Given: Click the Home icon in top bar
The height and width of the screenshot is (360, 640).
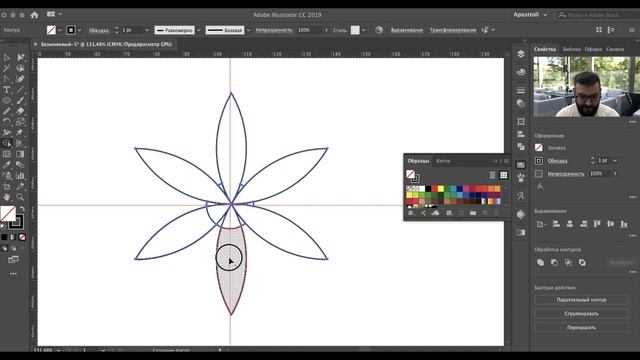Looking at the screenshot, I should coord(34,15).
